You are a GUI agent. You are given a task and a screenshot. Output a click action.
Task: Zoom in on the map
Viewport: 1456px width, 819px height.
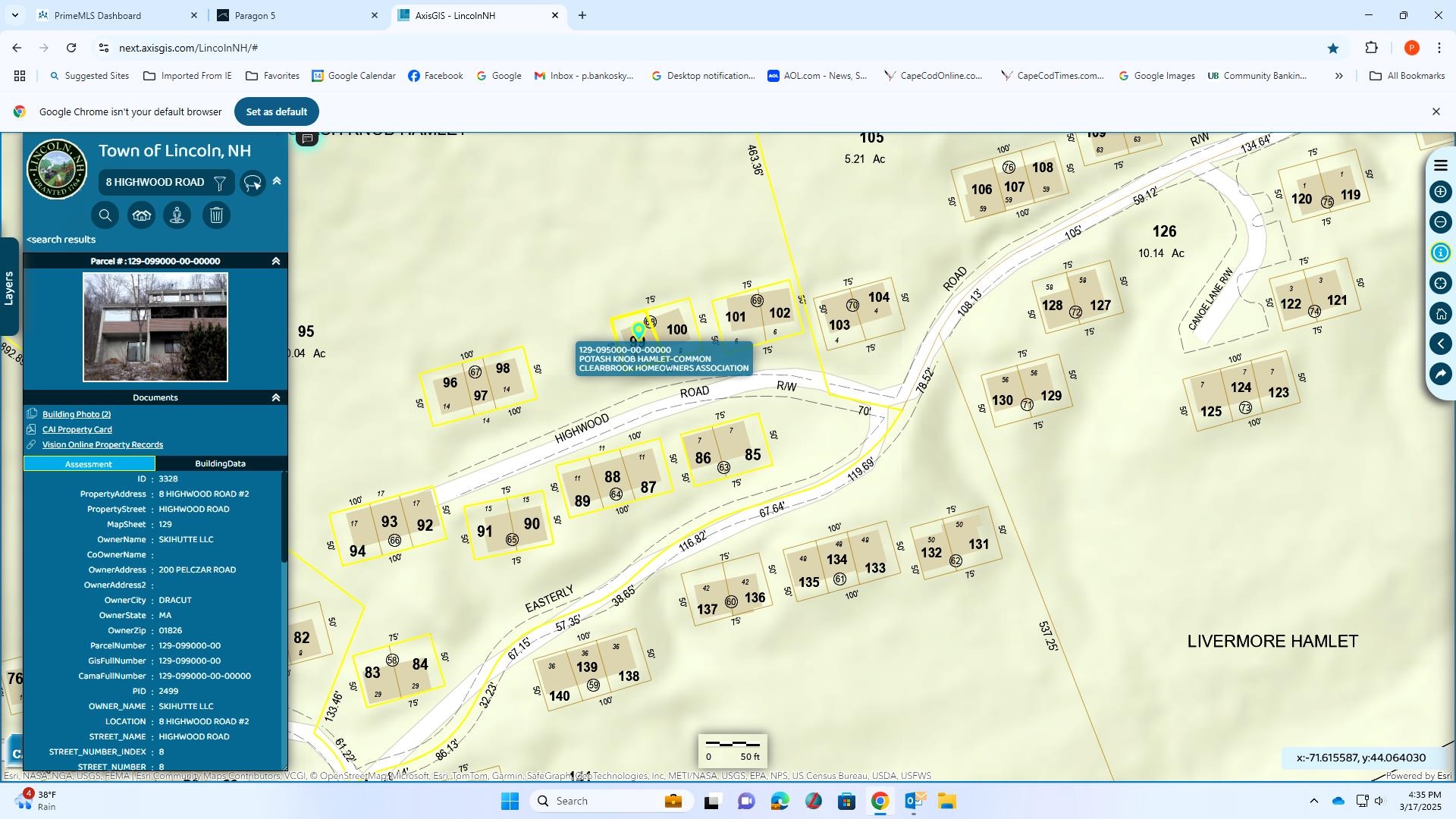coord(1441,192)
